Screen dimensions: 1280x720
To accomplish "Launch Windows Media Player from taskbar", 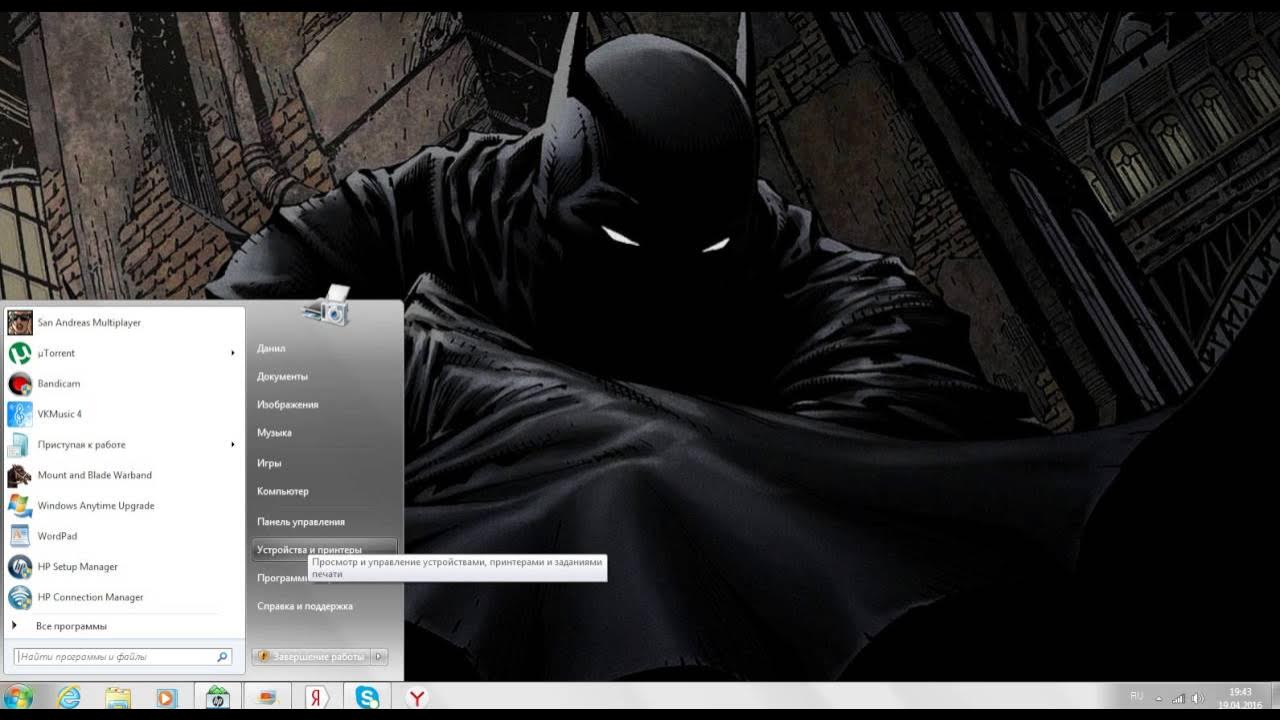I will [167, 698].
